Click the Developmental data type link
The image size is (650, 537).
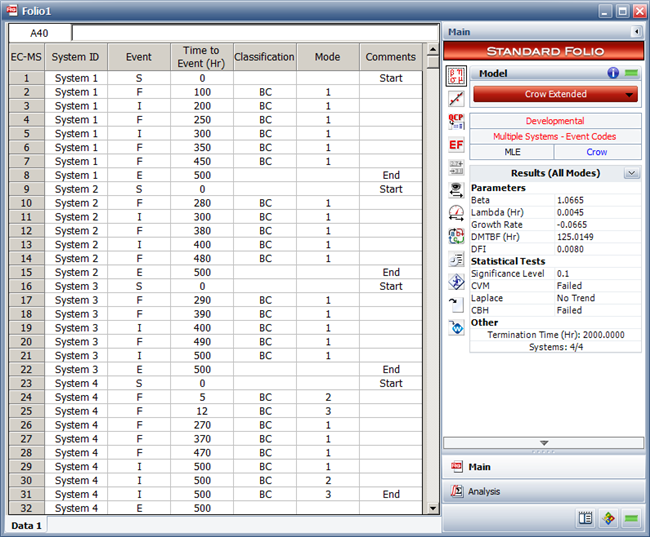[555, 121]
